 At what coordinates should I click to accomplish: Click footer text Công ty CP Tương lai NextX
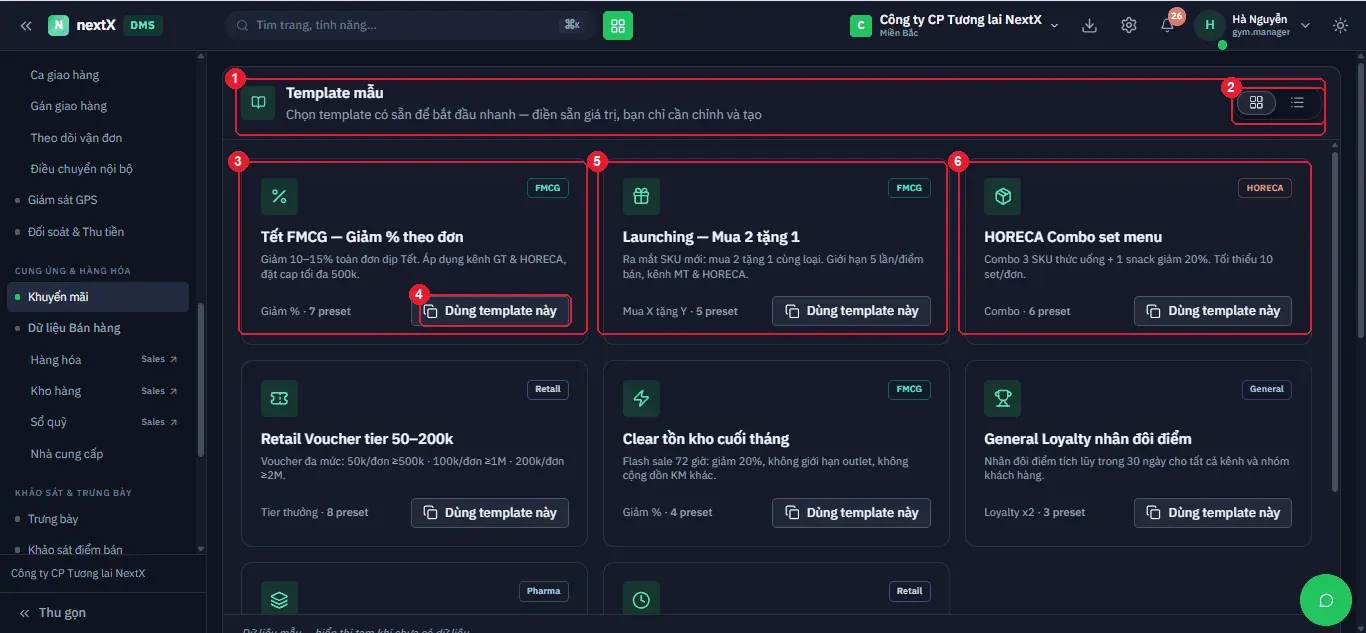(x=78, y=573)
